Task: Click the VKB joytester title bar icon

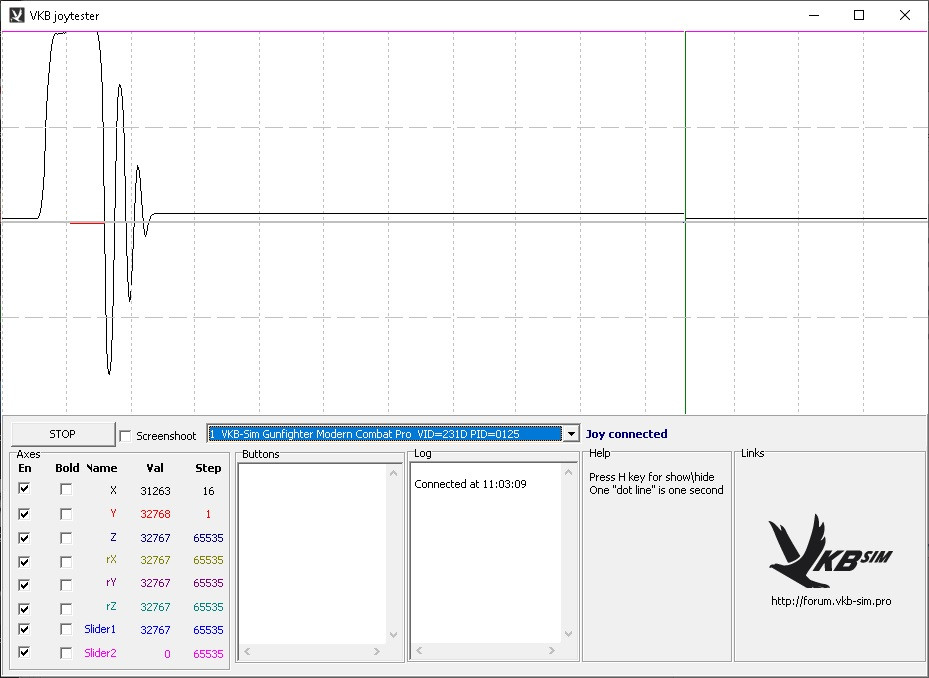Action: point(16,15)
